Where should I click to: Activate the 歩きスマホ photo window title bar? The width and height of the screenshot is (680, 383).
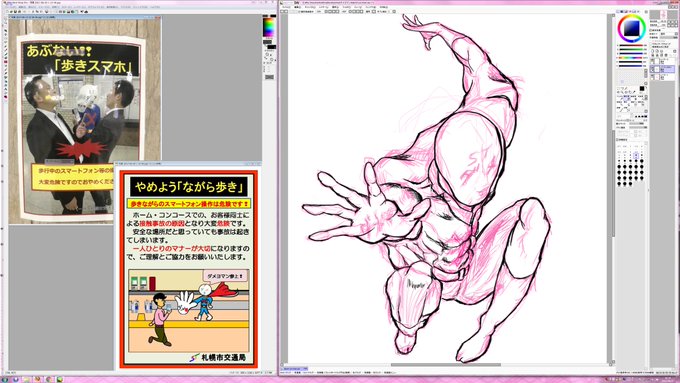click(85, 17)
